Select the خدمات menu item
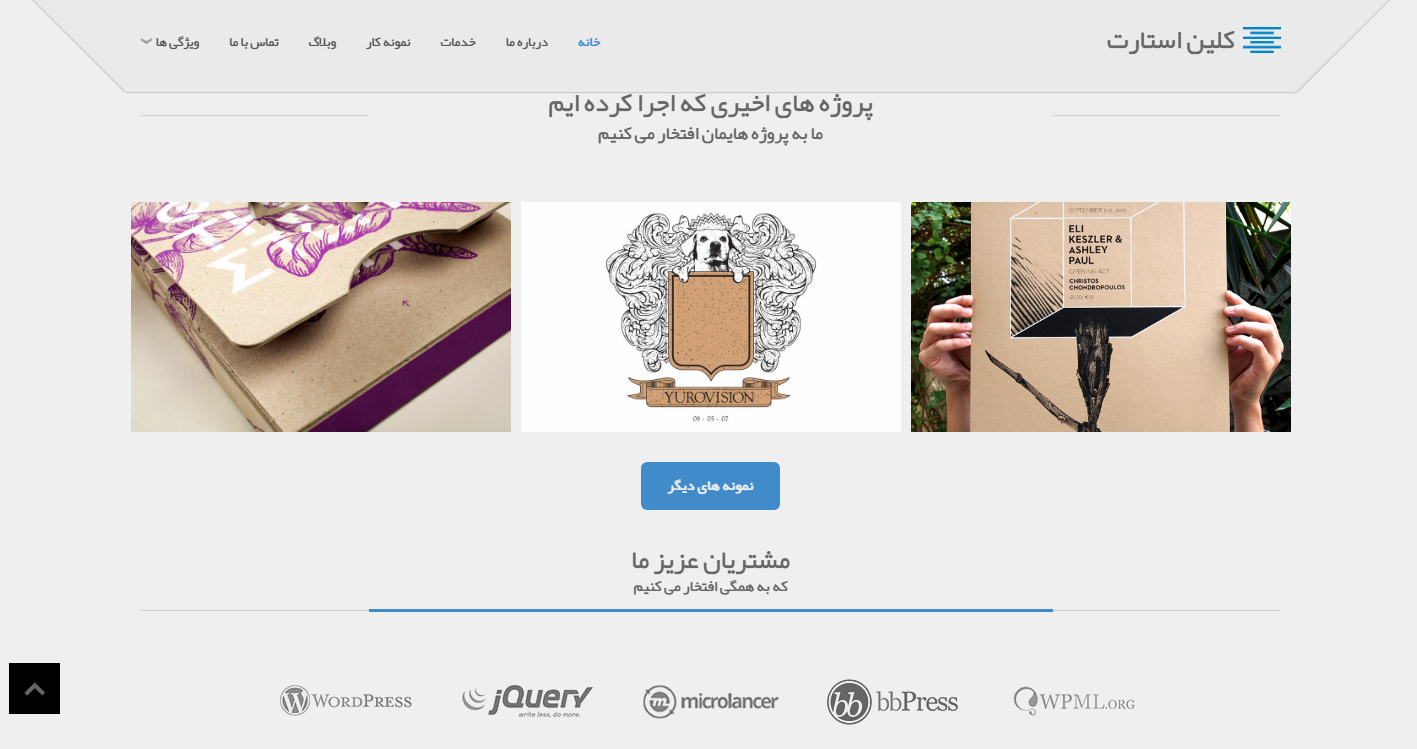 (x=458, y=42)
